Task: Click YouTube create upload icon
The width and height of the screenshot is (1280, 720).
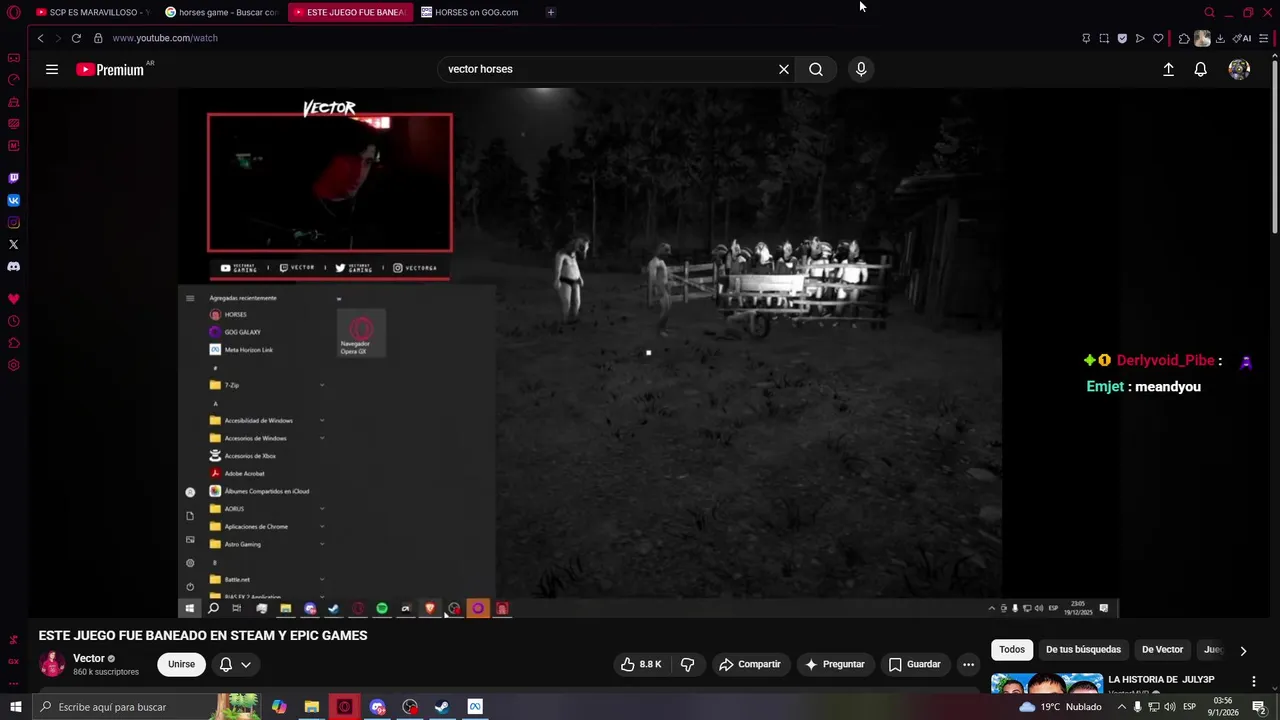Action: coord(1168,69)
